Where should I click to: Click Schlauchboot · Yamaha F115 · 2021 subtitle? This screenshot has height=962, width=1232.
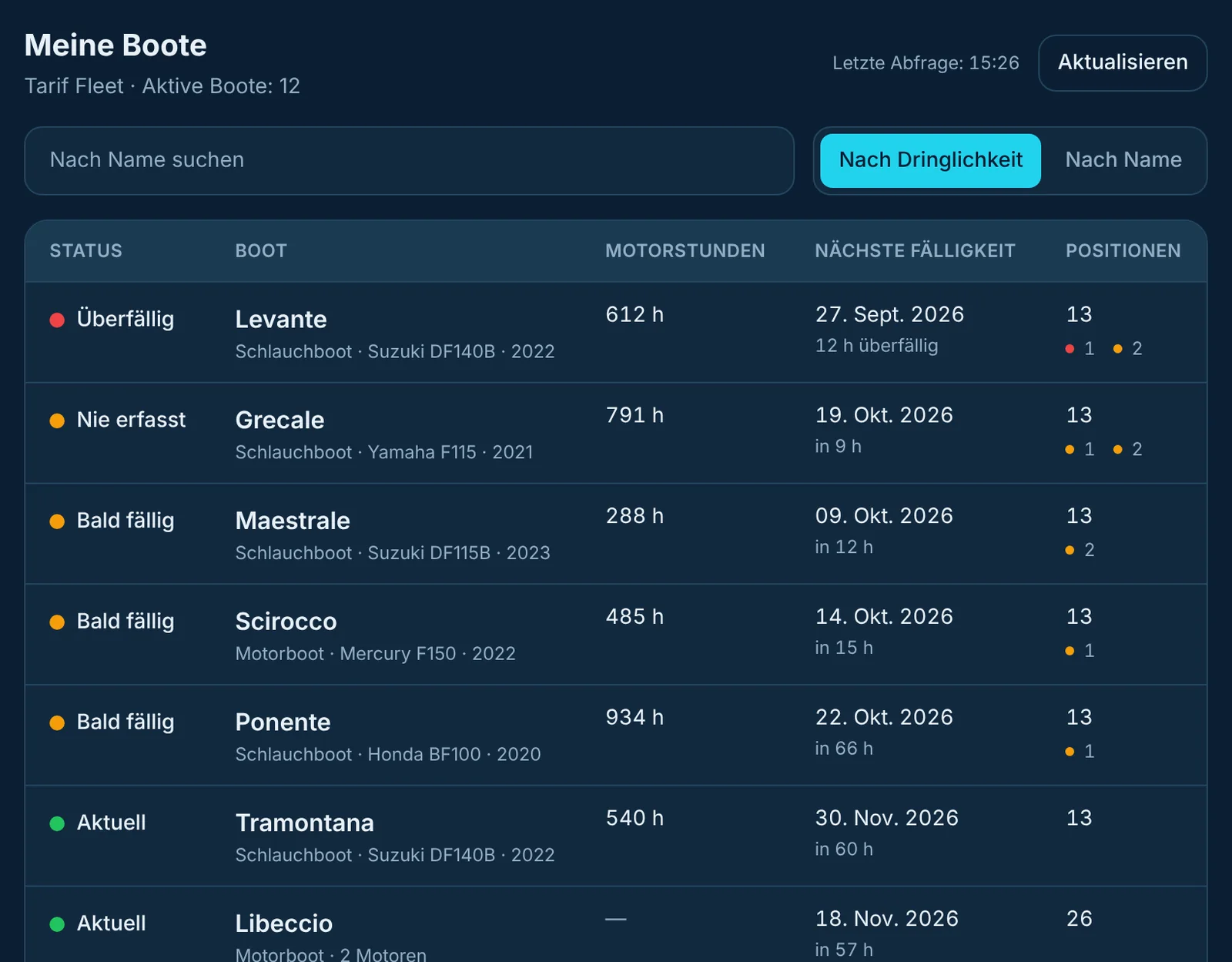(384, 452)
